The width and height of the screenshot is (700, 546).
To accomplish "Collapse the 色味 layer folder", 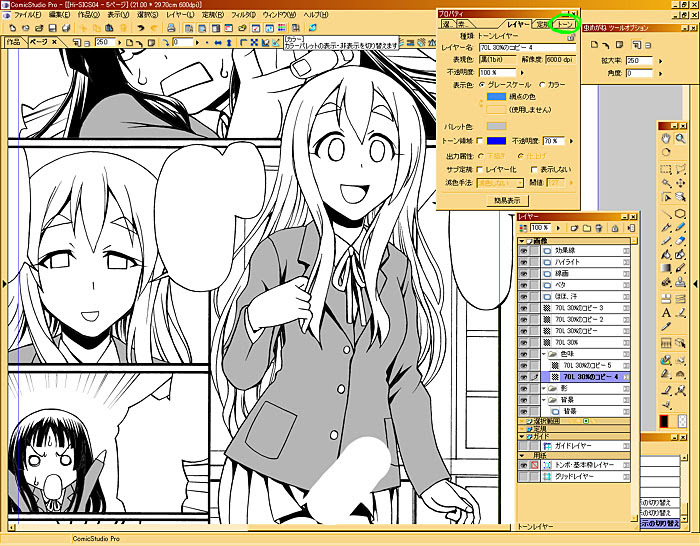I will pos(544,354).
